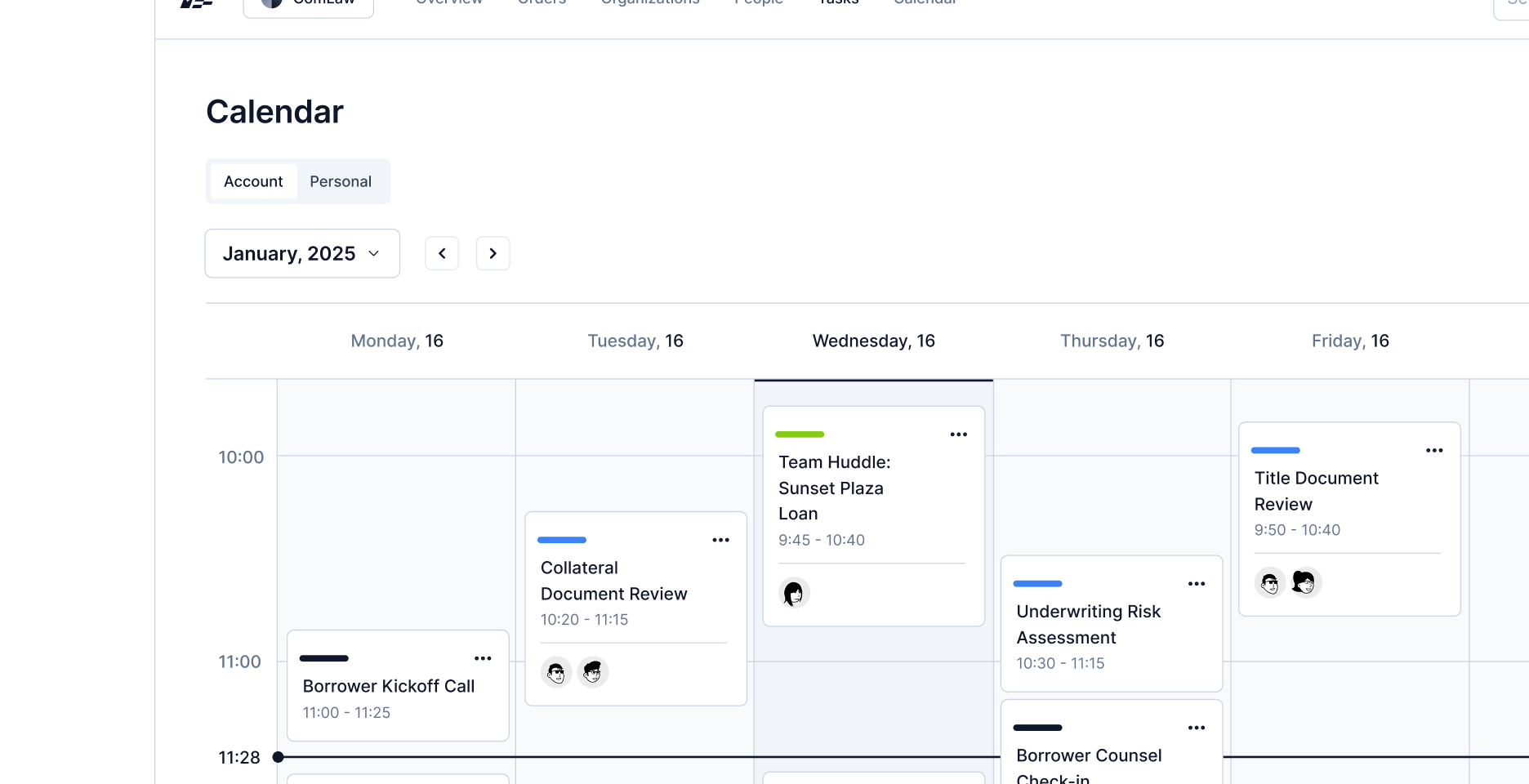
Task: Open options for Collateral Document Review
Action: [x=720, y=540]
